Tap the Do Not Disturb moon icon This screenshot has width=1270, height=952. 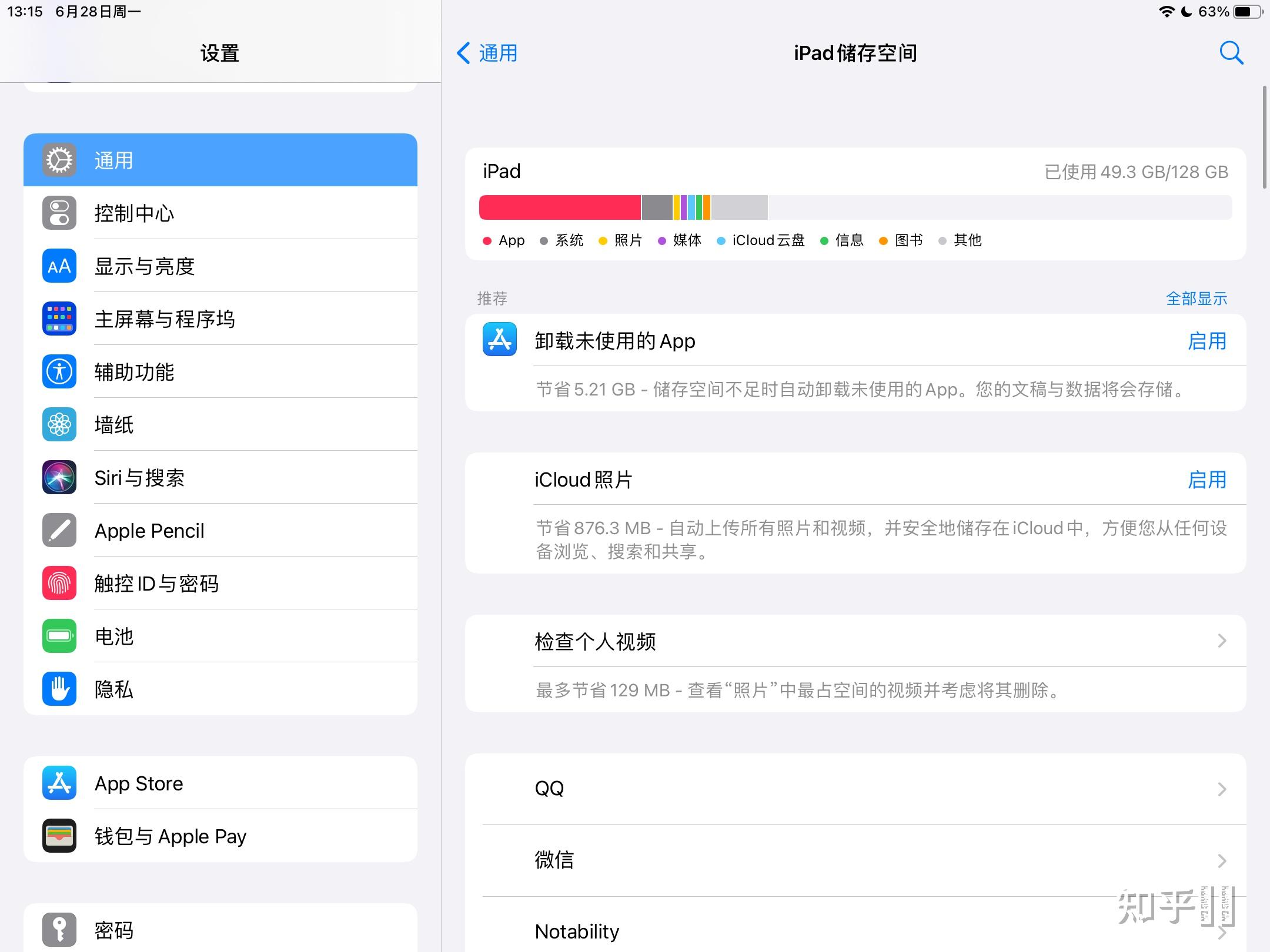1187,12
